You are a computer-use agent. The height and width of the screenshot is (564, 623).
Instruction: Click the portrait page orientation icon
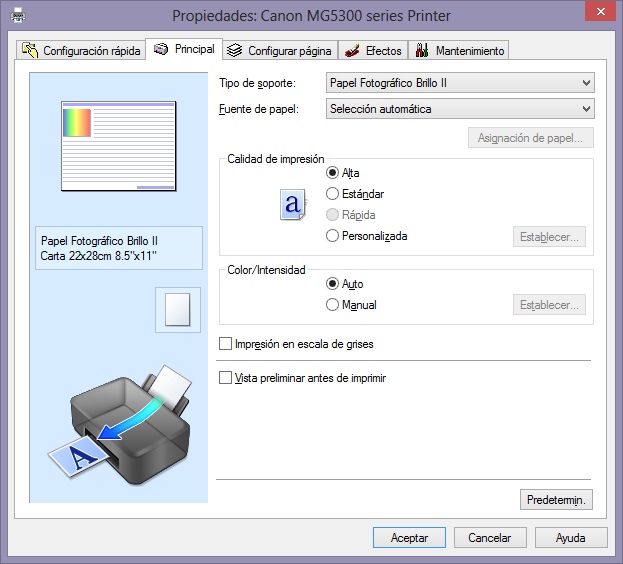tap(176, 309)
